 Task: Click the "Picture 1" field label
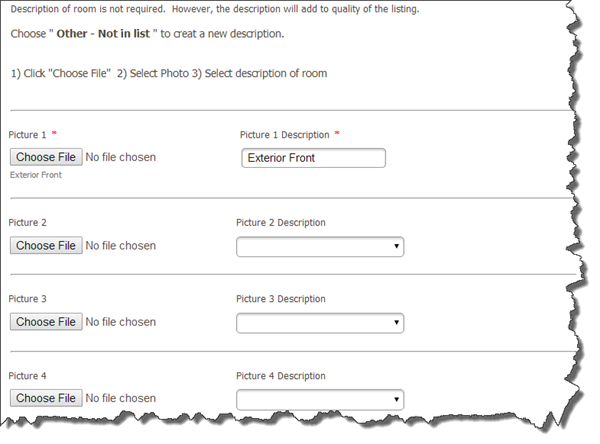click(27, 134)
